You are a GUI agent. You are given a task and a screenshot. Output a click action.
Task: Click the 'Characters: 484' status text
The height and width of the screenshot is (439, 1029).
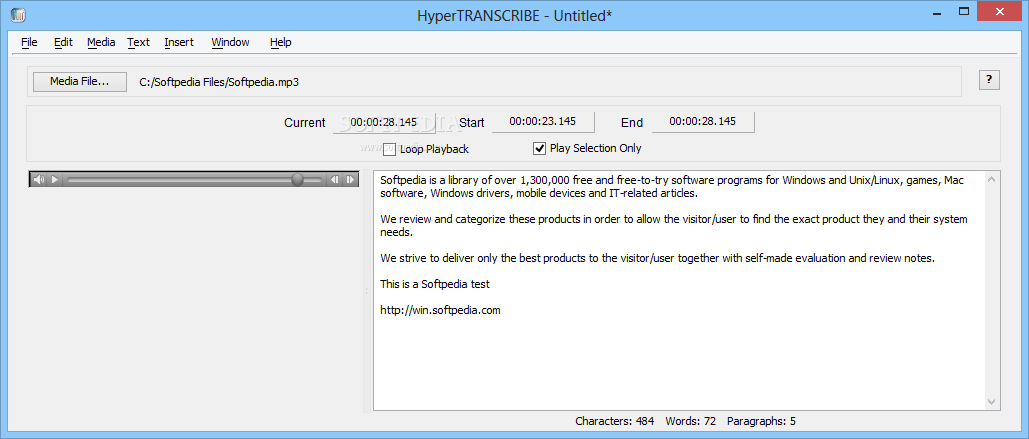click(614, 421)
